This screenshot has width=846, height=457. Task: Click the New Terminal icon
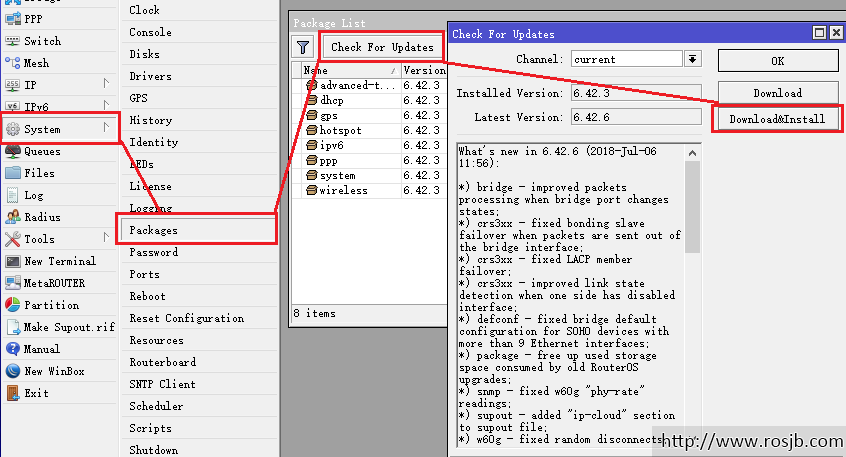13,261
